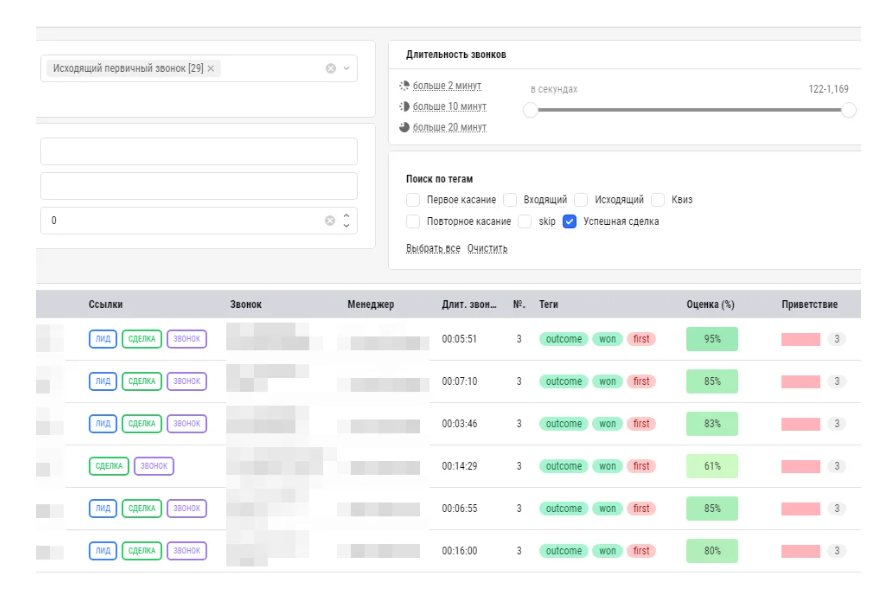
Task: Clear the numeric field showing 0
Action: click(330, 221)
